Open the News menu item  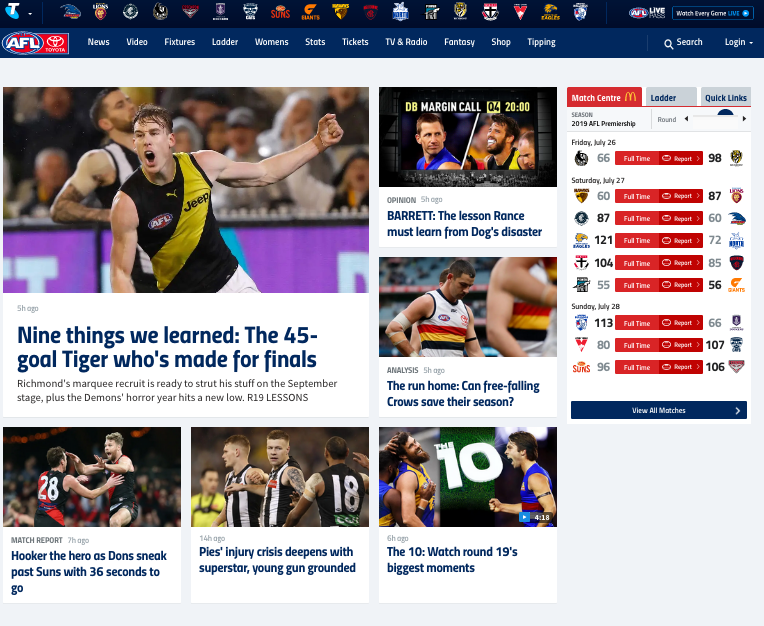[98, 42]
